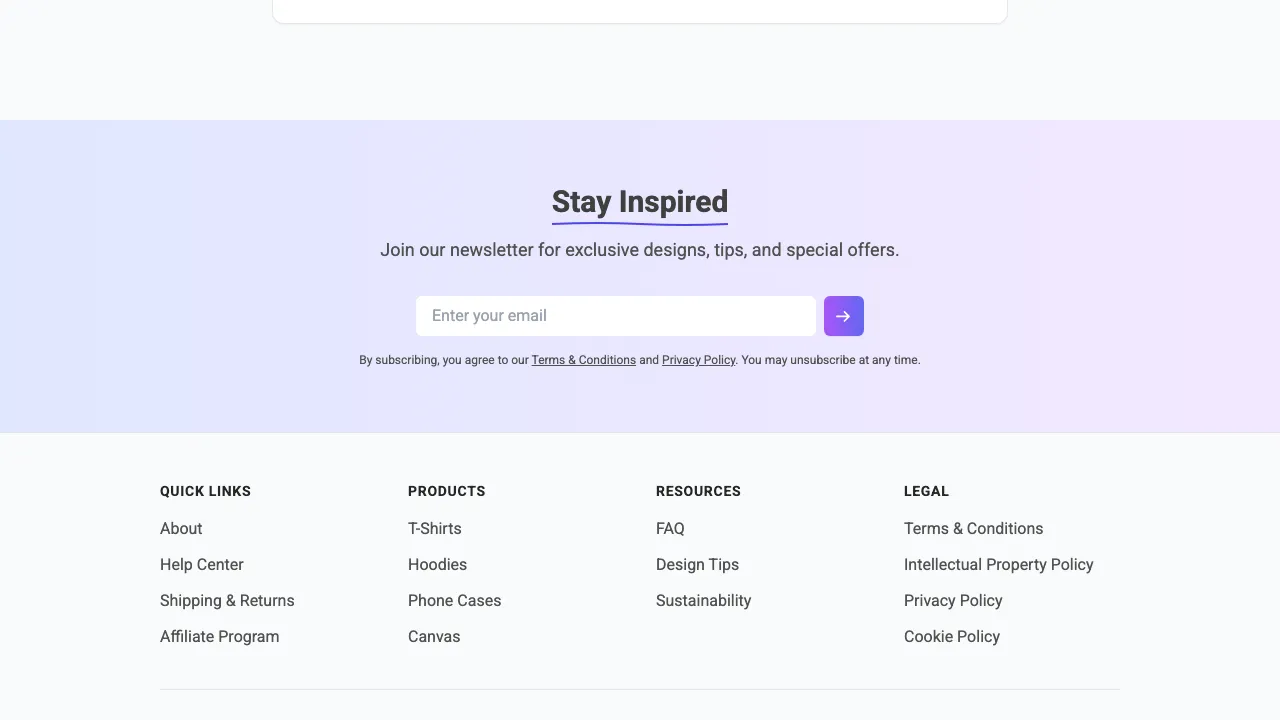Image resolution: width=1280 pixels, height=720 pixels.
Task: Click the arrow subscribe icon button
Action: [x=843, y=316]
